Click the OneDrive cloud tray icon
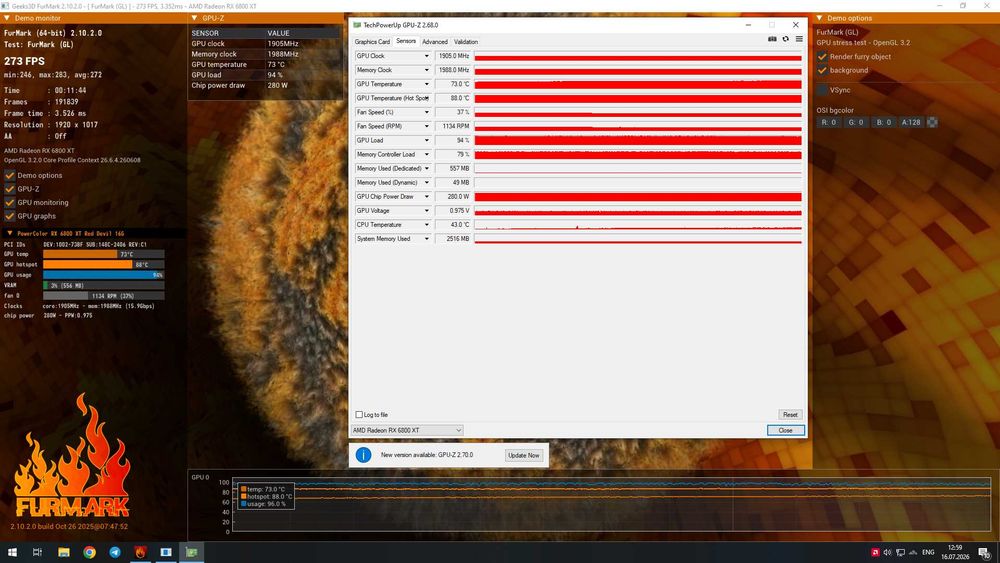This screenshot has height=563, width=1000. (x=913, y=552)
